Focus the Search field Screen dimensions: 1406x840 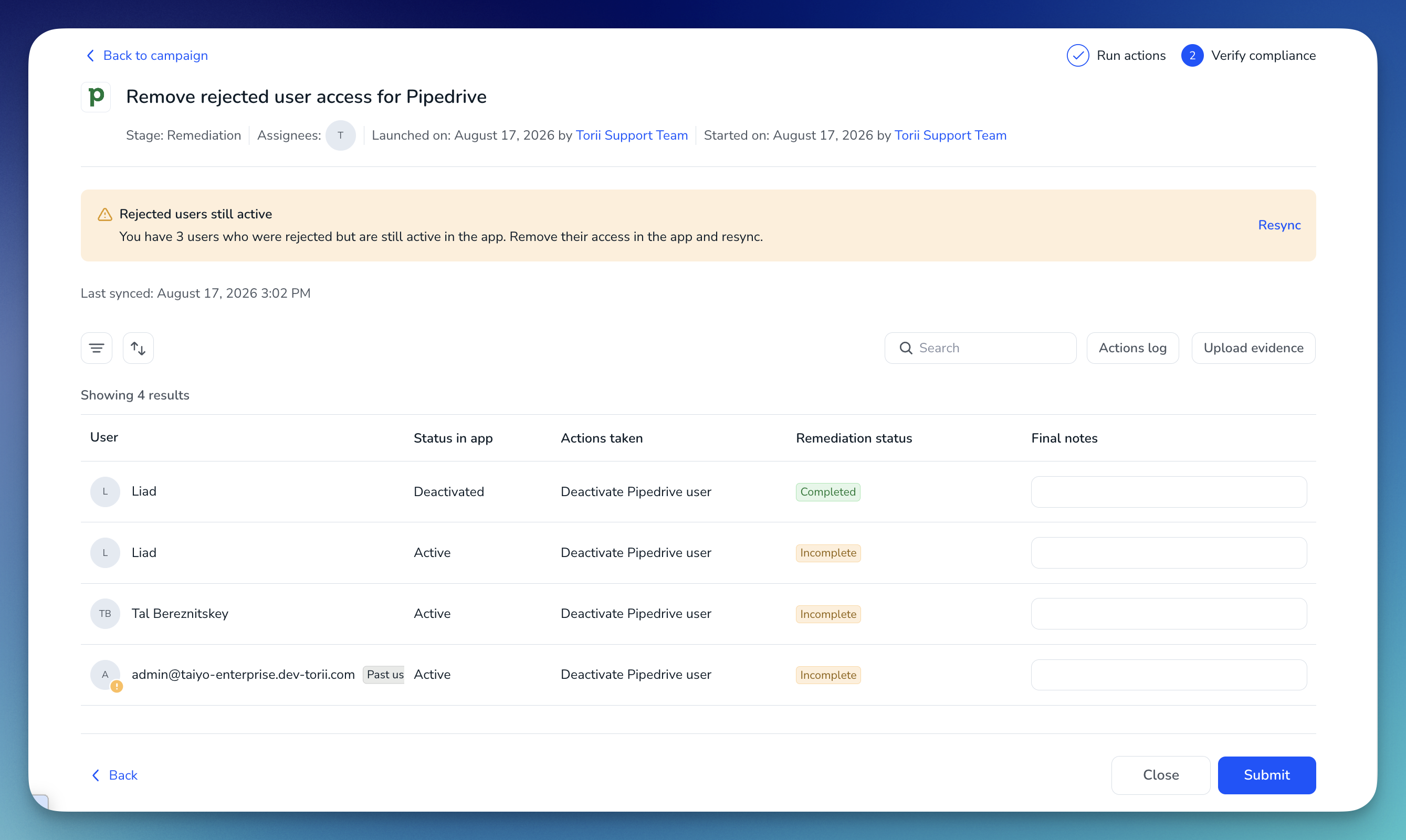click(980, 348)
